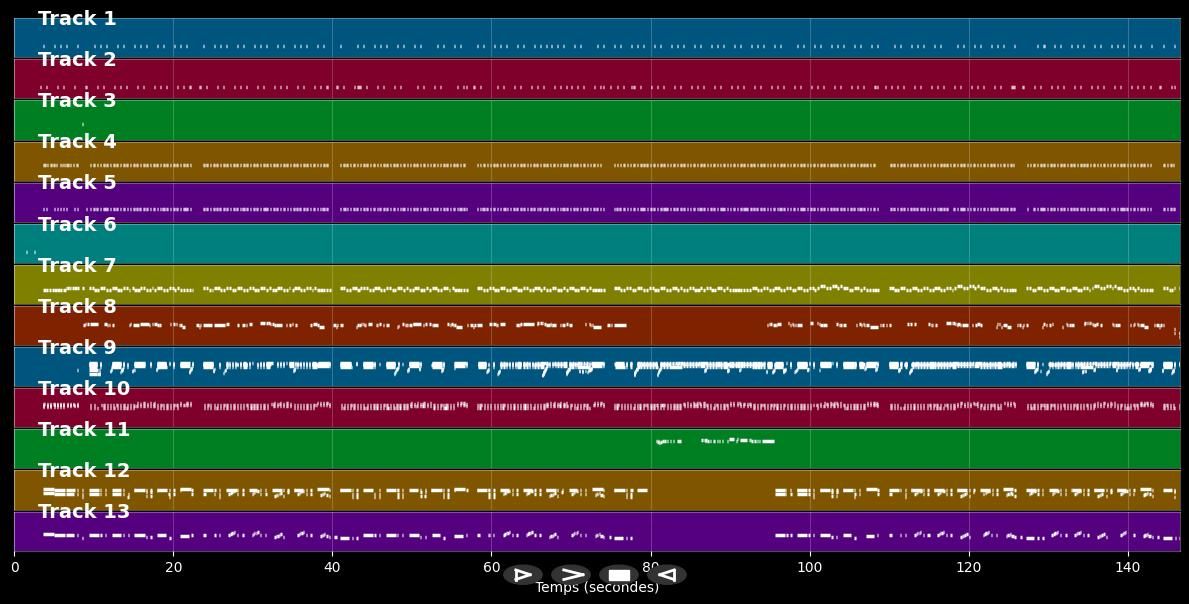Click the left-pointing triangle rewind button
Screen dimensions: 1189x604
(667, 575)
